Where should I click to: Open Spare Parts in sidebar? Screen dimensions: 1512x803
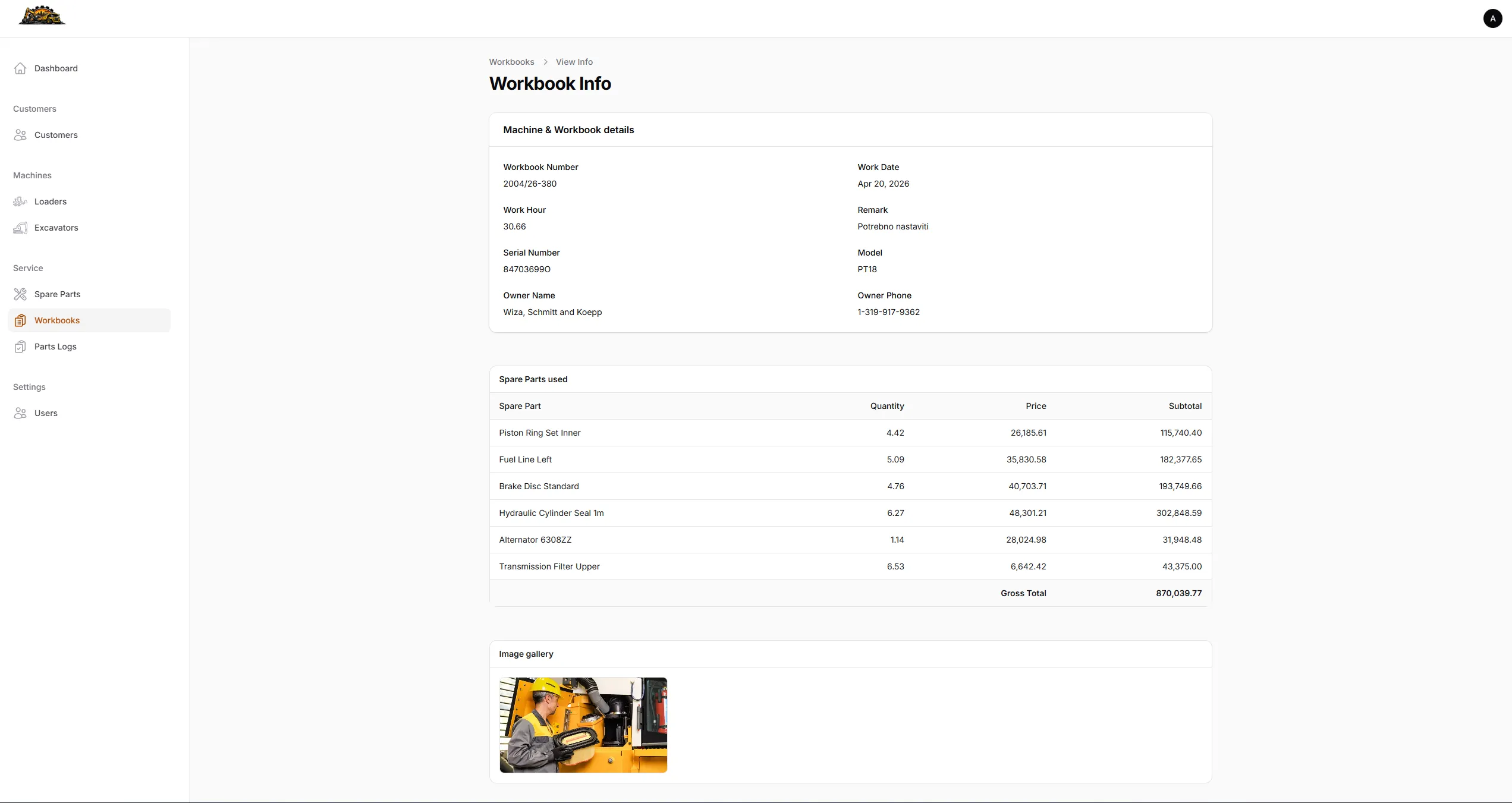(89, 294)
